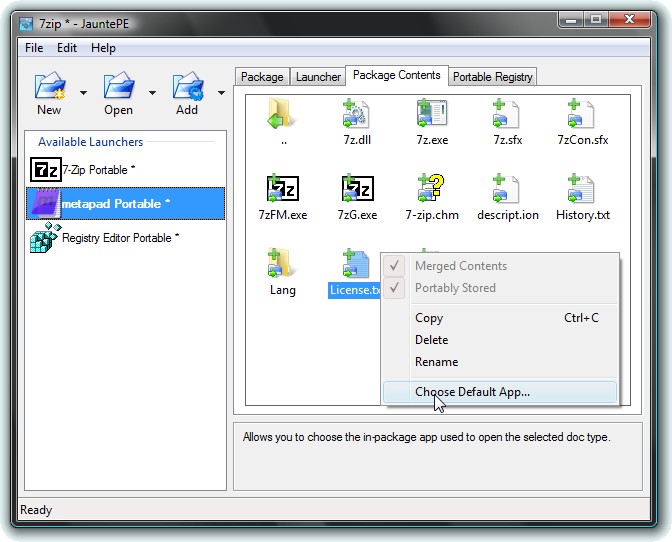Choose Rename from the context menu
672x542 pixels.
(x=500, y=362)
